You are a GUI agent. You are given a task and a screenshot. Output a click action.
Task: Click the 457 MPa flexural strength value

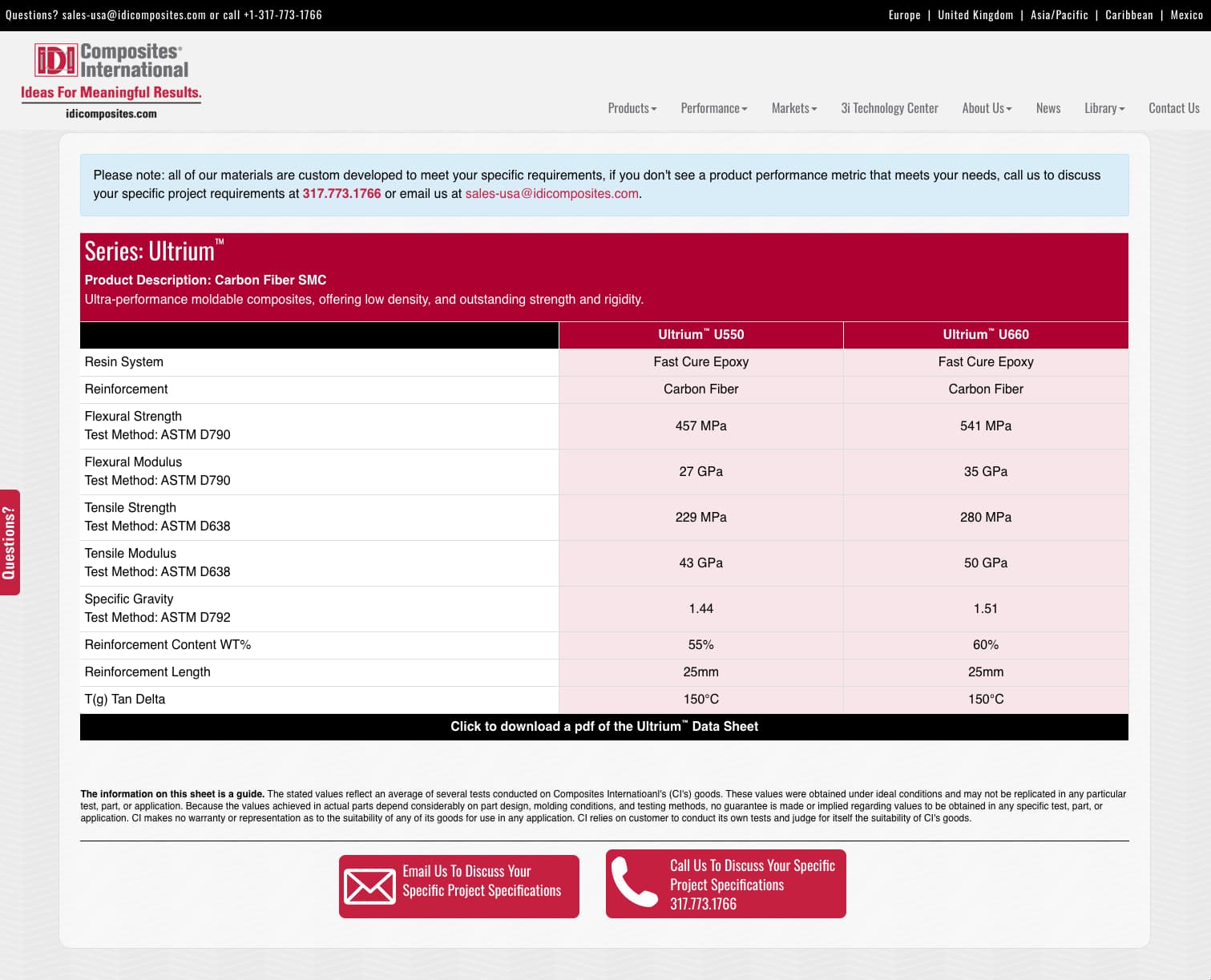pos(701,426)
